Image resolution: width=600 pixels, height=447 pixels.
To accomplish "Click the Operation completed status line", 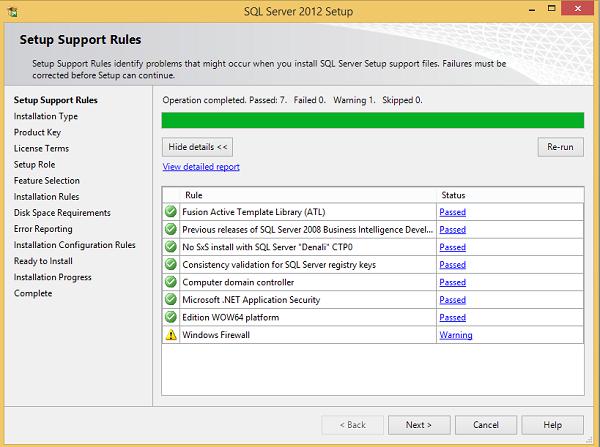I will pos(292,100).
